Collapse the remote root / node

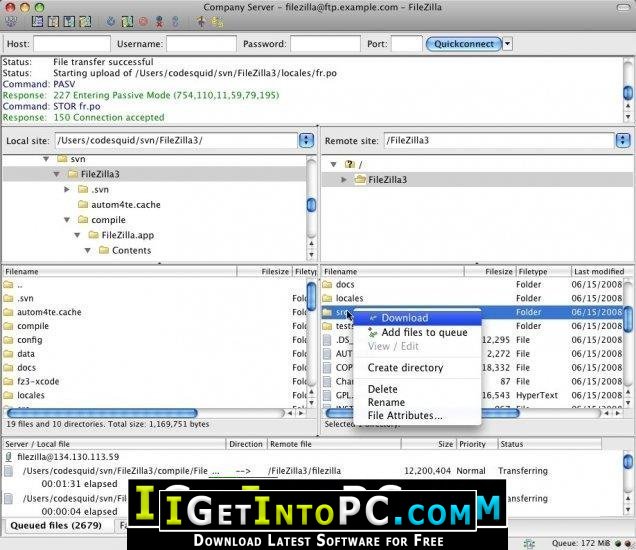333,164
